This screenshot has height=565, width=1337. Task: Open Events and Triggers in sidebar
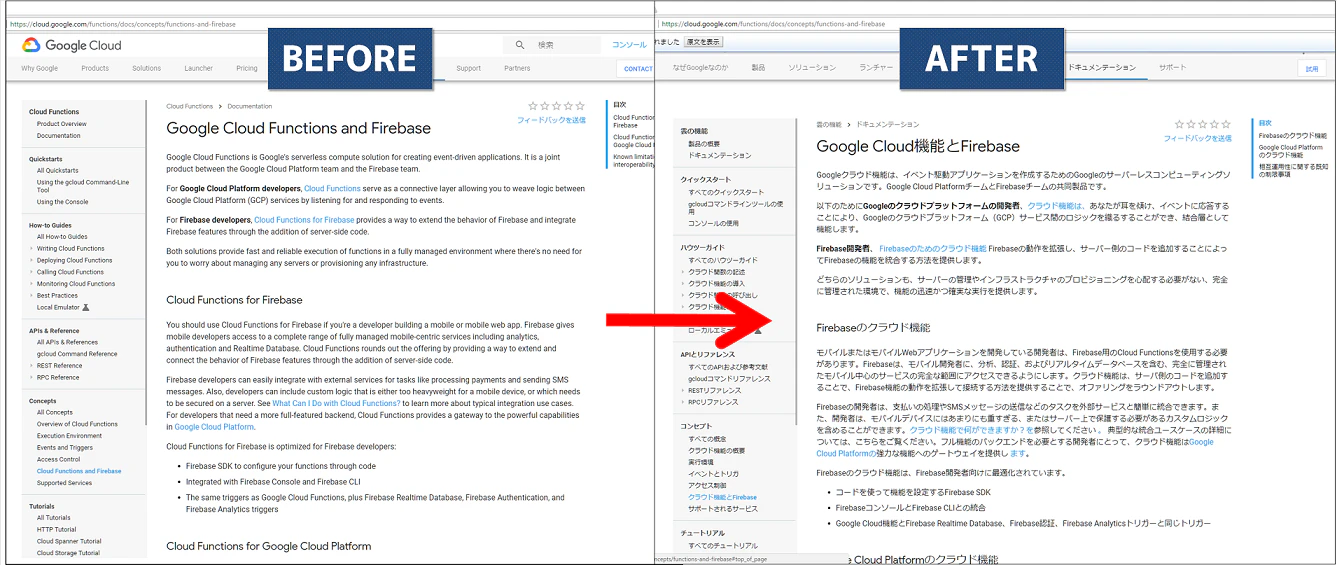tap(66, 448)
